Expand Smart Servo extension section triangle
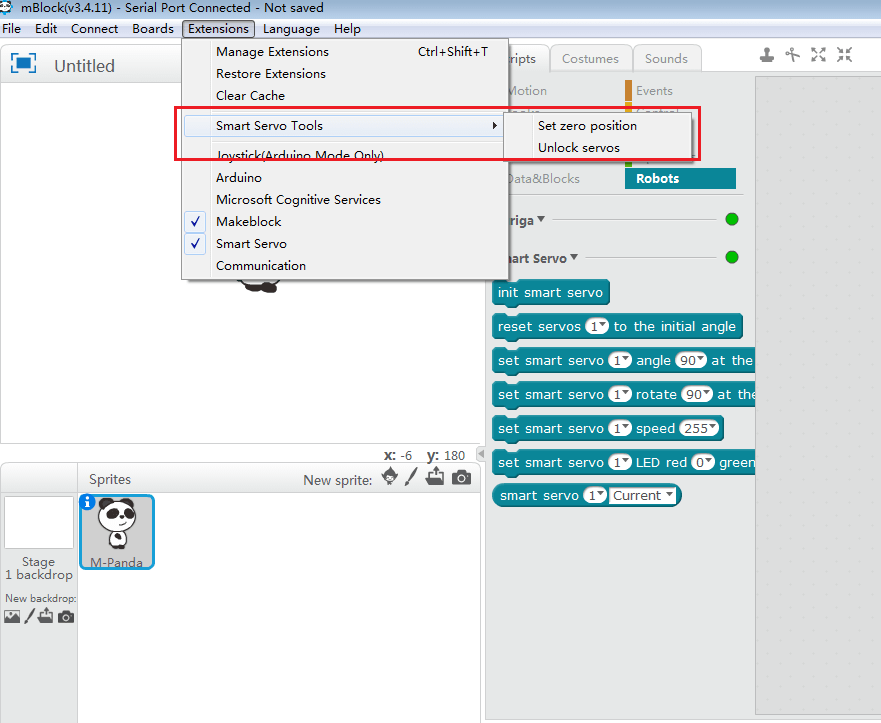 [574, 257]
